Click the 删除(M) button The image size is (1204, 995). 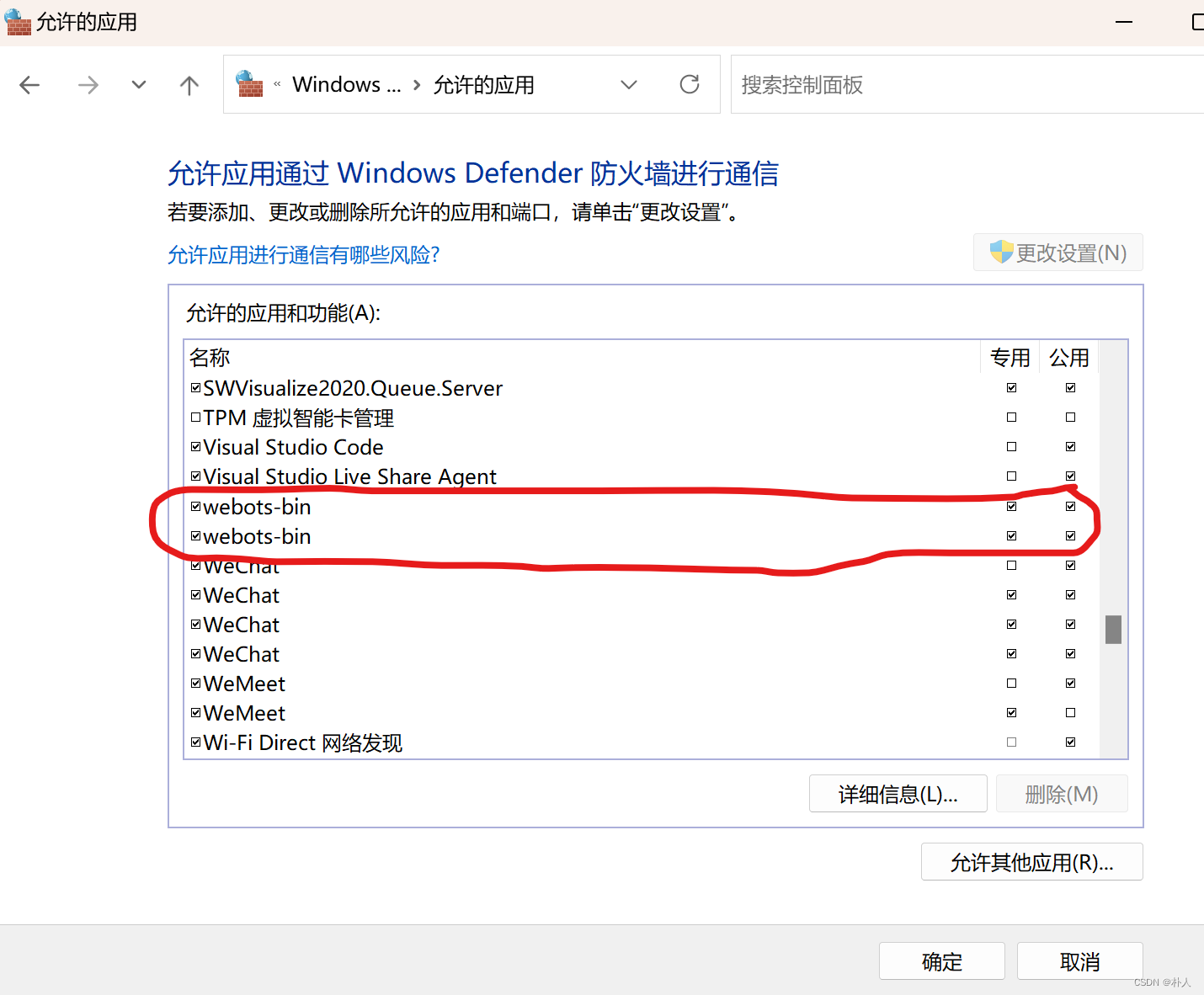(x=1062, y=794)
